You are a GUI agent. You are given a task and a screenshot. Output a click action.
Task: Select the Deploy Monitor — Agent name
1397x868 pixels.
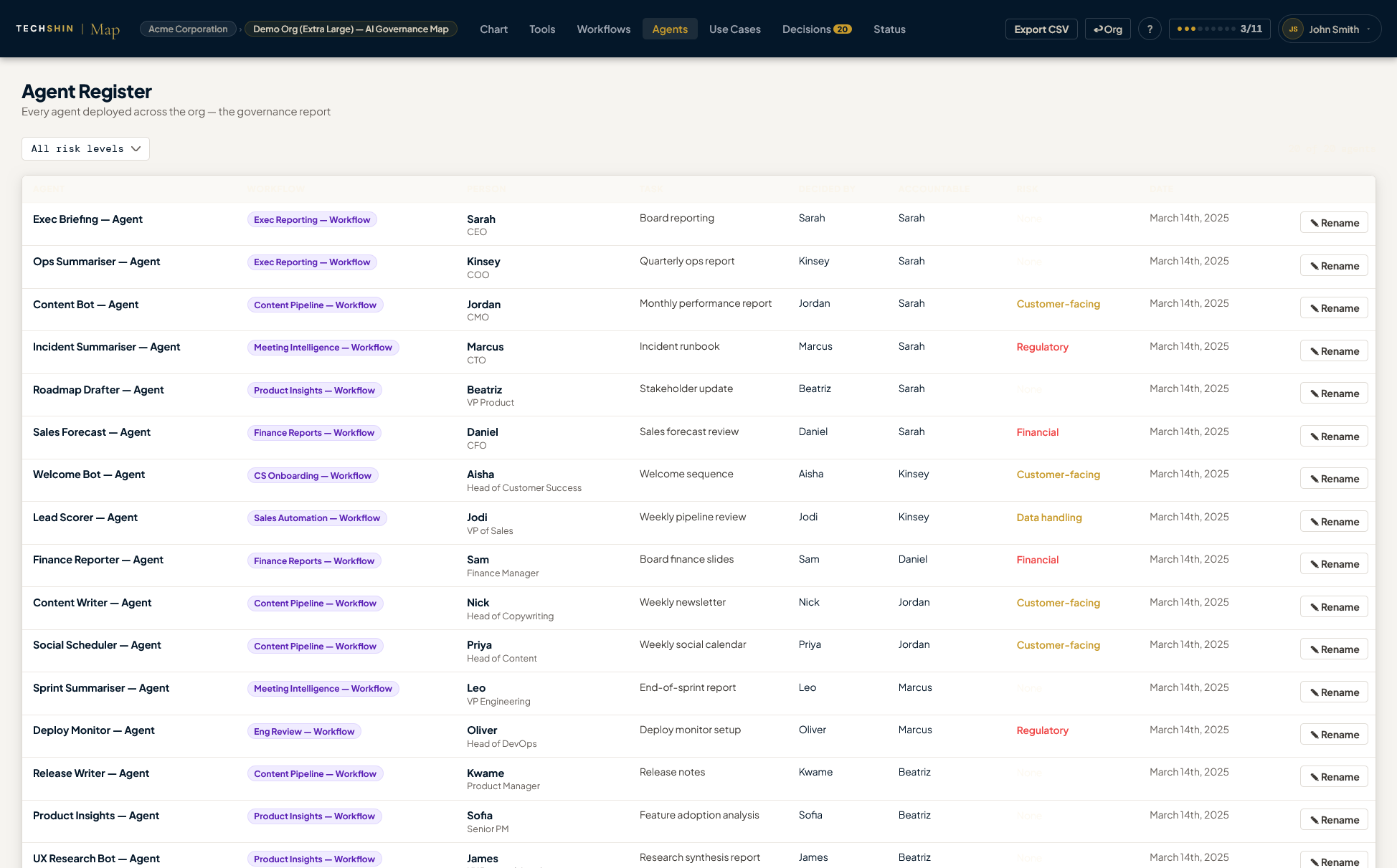[x=94, y=730]
